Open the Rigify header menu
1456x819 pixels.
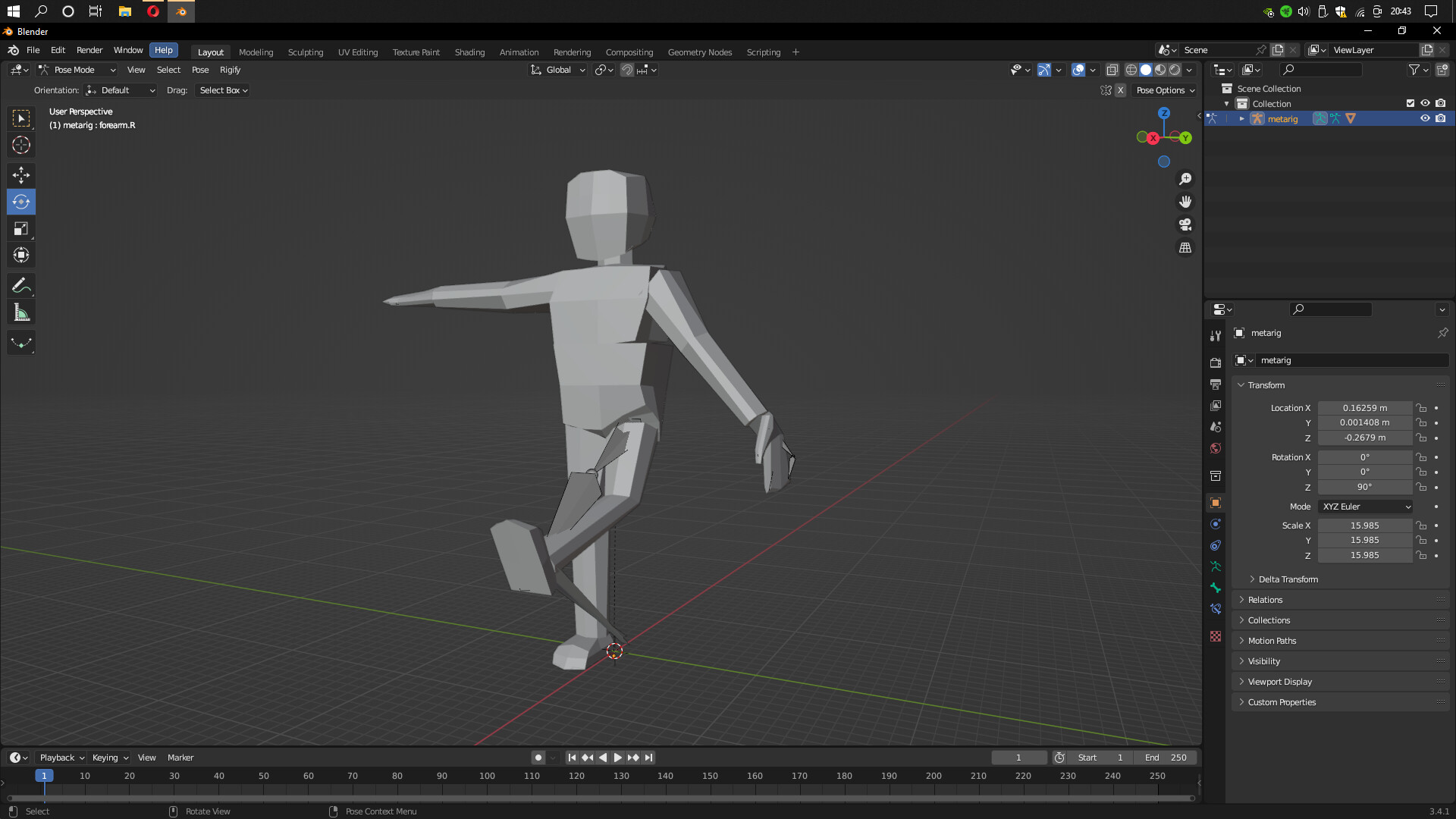[x=230, y=70]
